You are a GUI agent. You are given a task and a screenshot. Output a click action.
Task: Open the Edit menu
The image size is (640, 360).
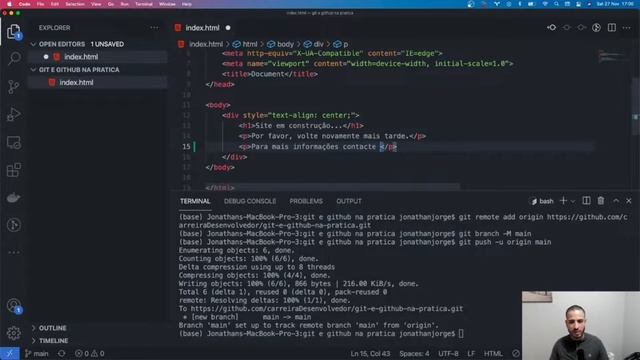[x=55, y=4]
